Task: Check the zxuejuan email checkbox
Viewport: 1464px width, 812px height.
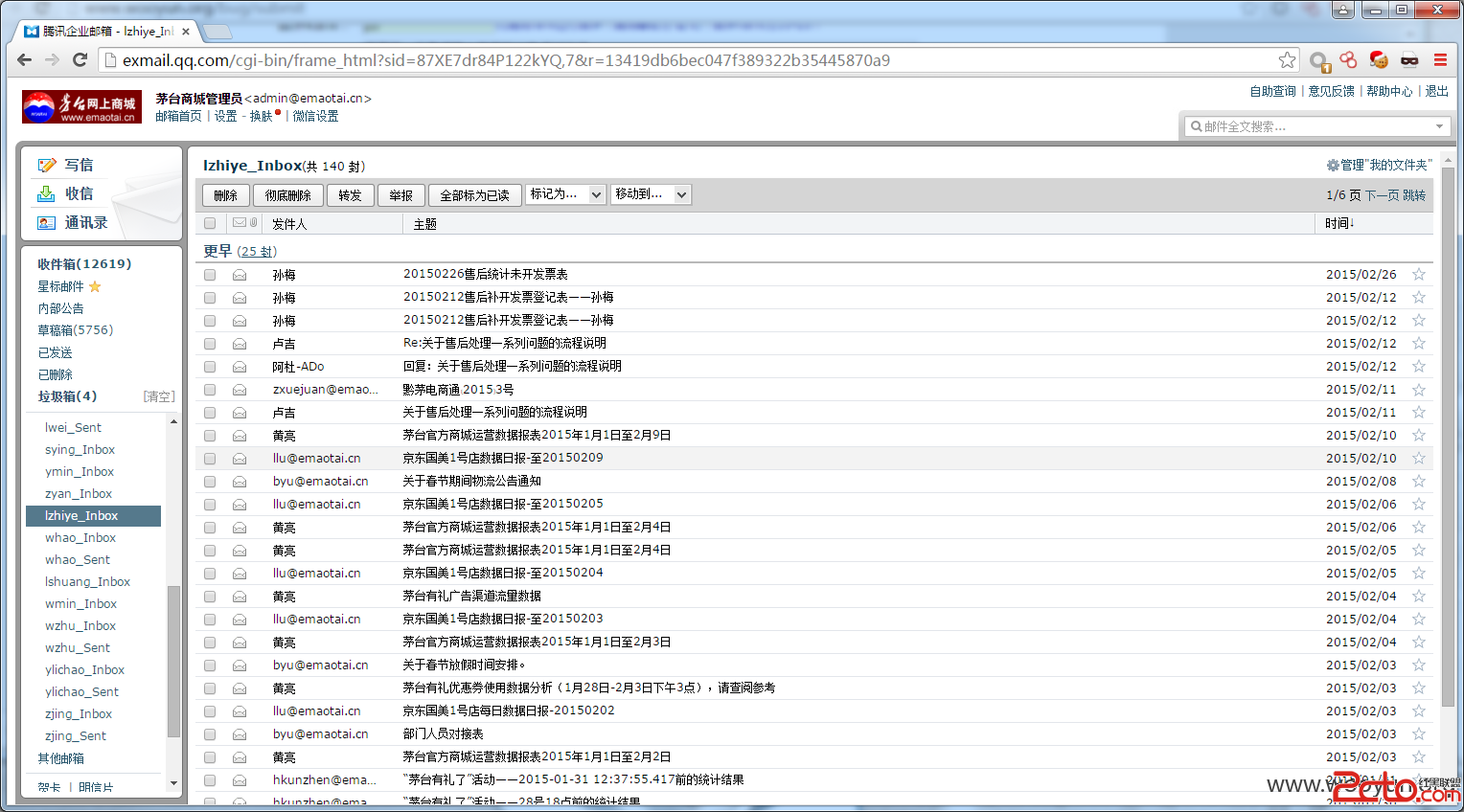Action: pyautogui.click(x=210, y=390)
